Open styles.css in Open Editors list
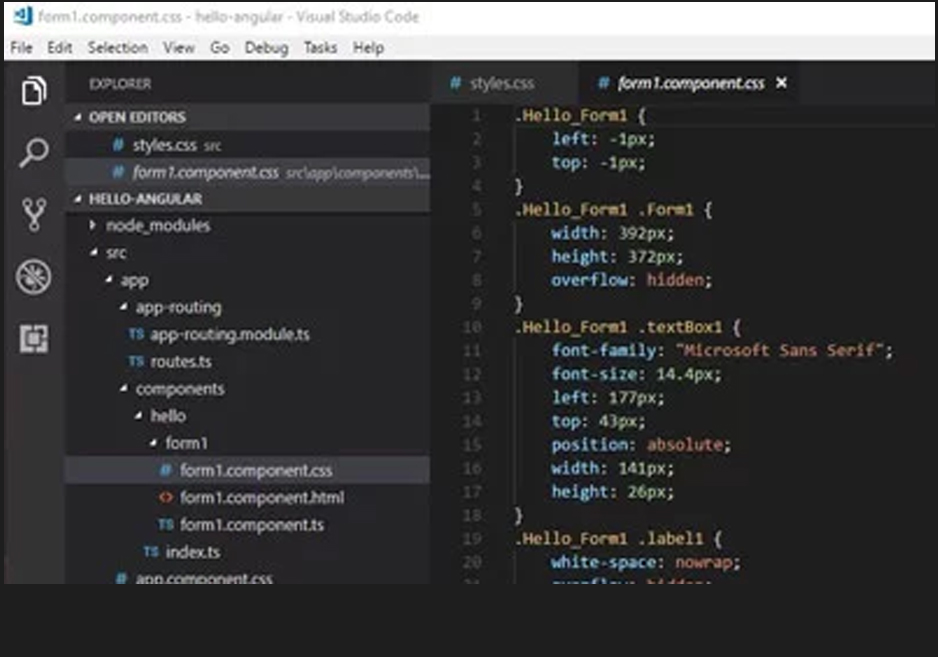 coord(247,145)
